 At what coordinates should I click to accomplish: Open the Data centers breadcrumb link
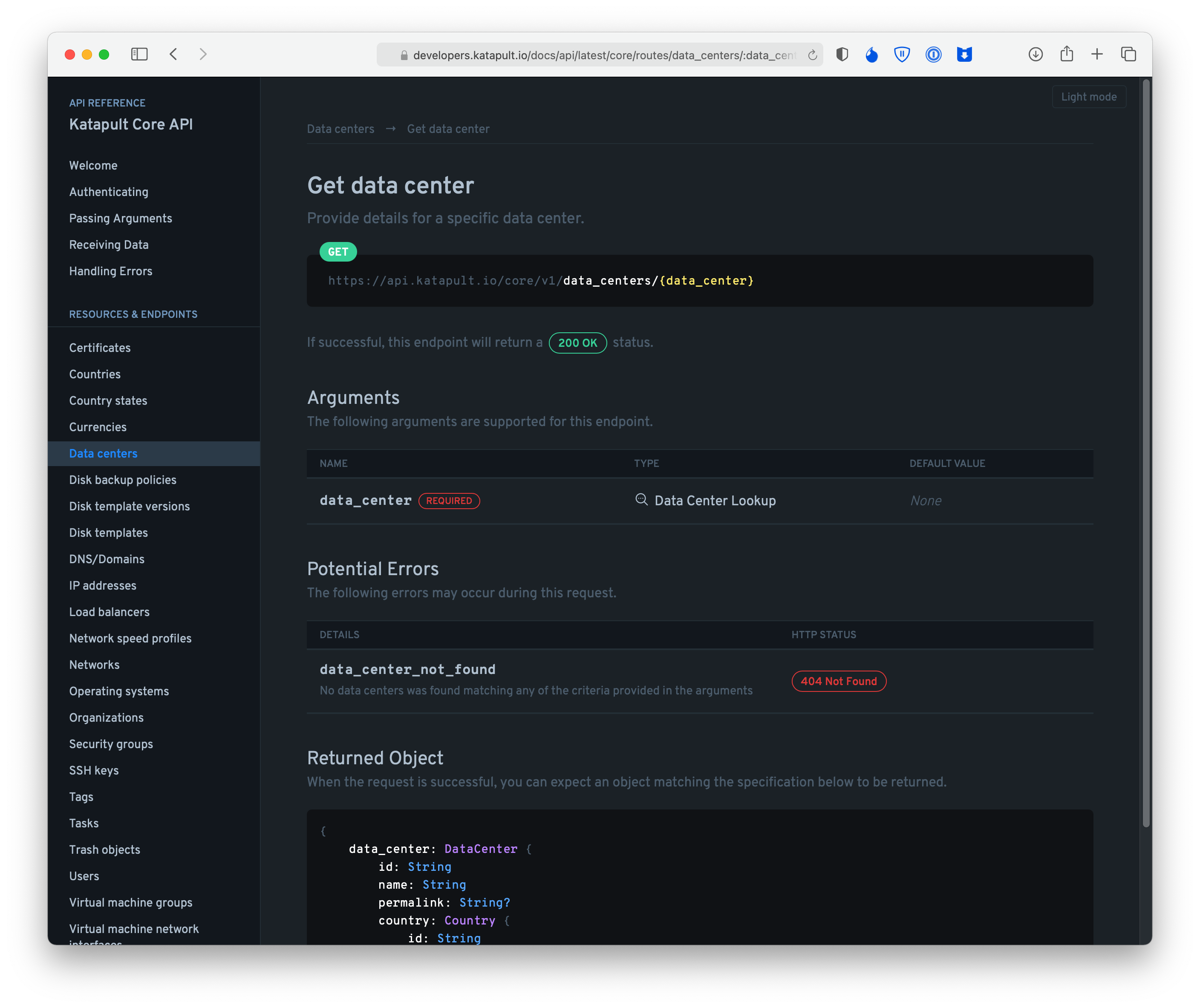pyautogui.click(x=340, y=129)
